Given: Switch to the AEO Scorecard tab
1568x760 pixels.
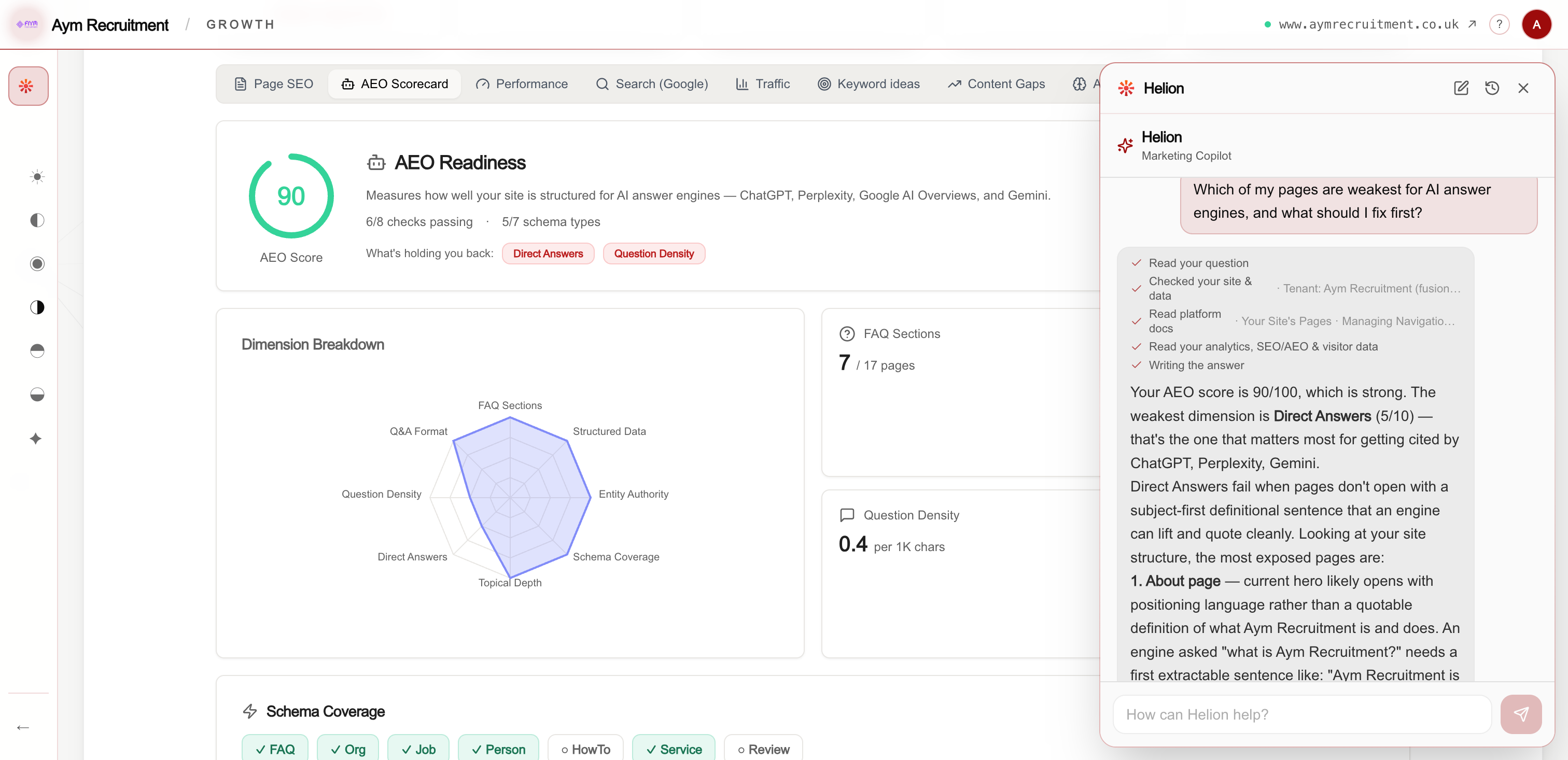Looking at the screenshot, I should (x=395, y=84).
